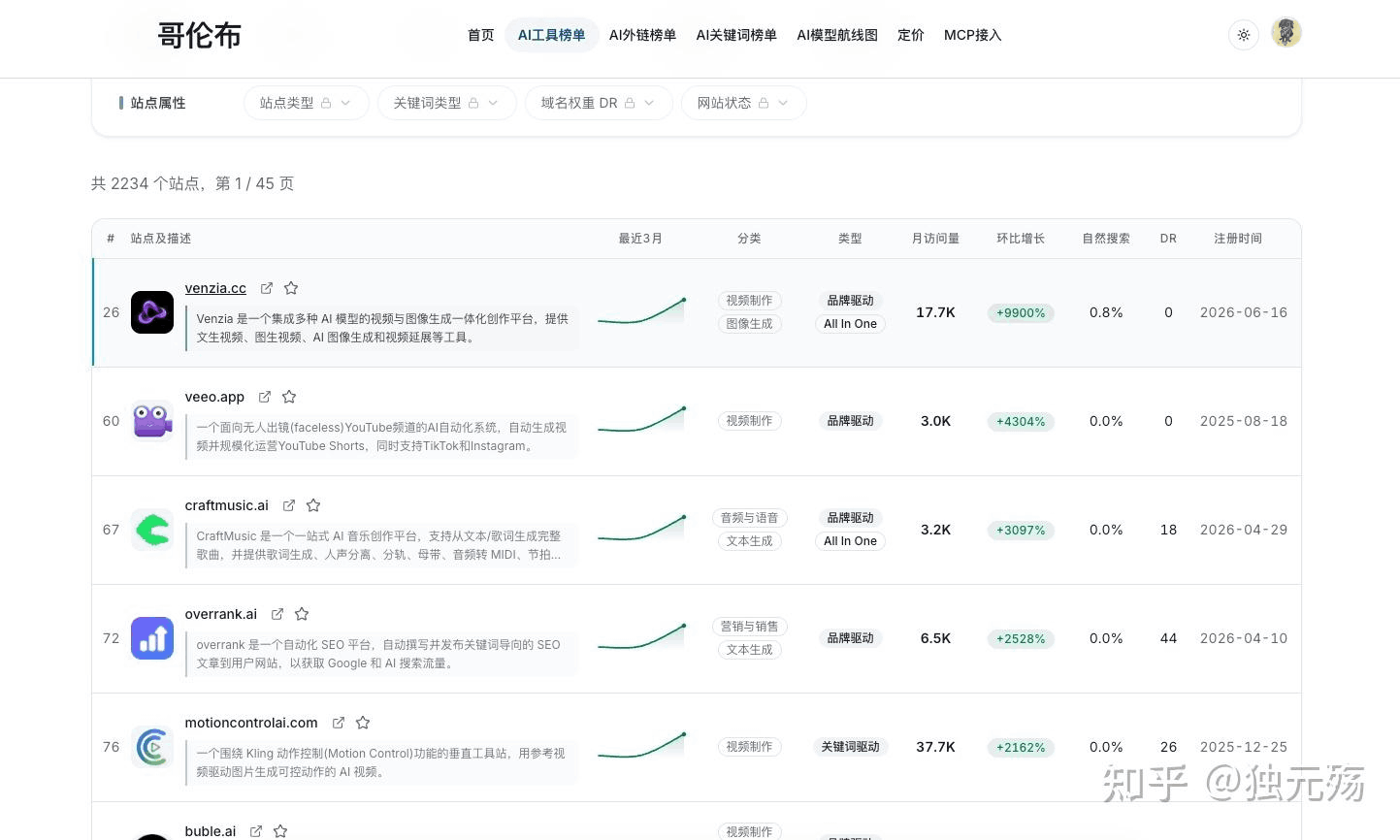Viewport: 1400px width, 840px height.
Task: Sort by 注册时间 column header
Action: click(1238, 239)
